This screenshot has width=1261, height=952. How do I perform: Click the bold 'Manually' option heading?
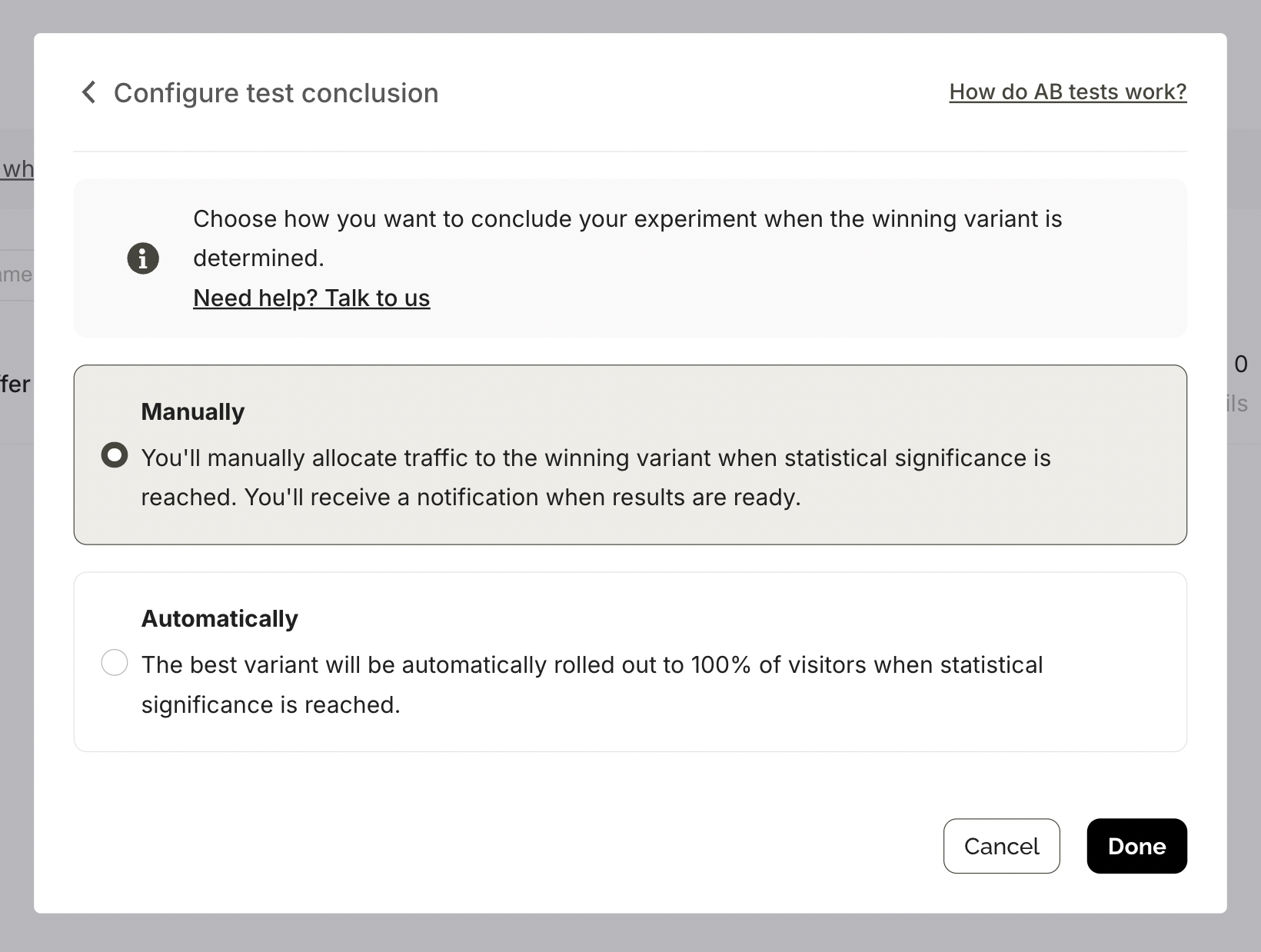(193, 412)
